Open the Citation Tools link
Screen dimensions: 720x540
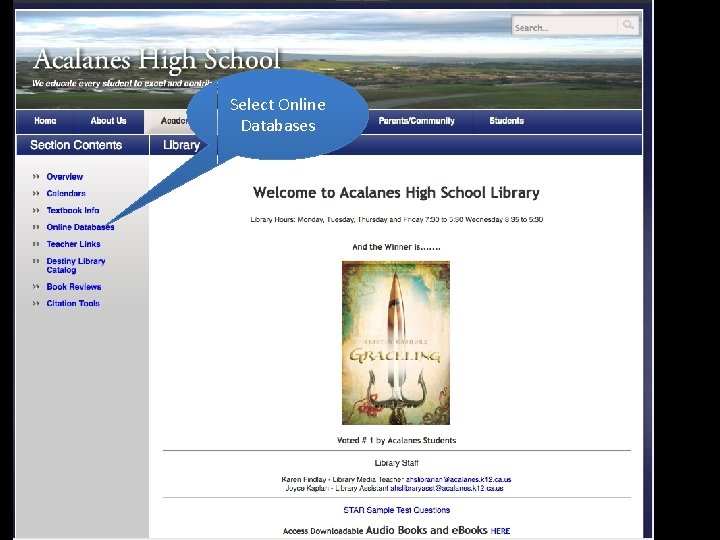(x=73, y=304)
